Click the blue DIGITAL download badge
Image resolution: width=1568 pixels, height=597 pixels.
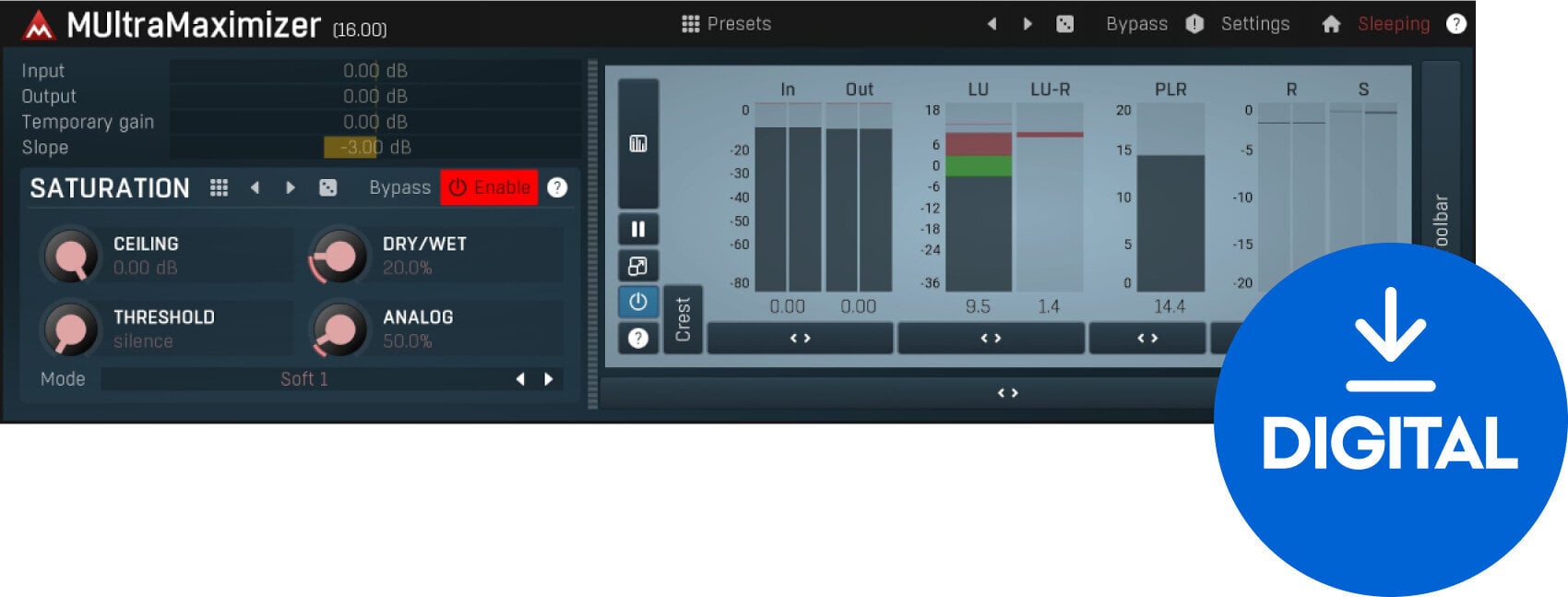[1390, 420]
